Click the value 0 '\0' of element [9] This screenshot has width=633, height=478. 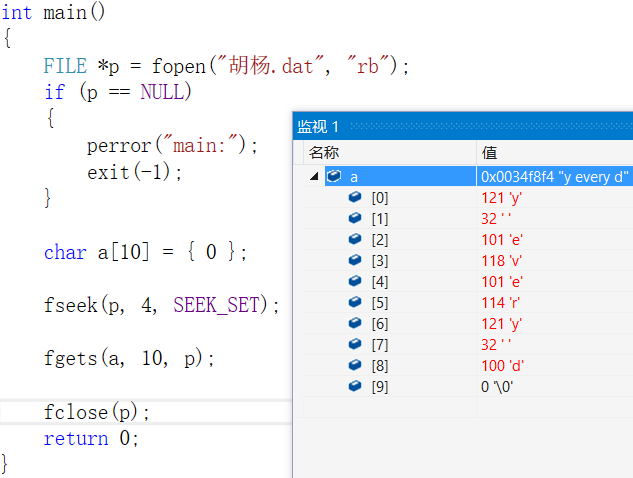497,387
